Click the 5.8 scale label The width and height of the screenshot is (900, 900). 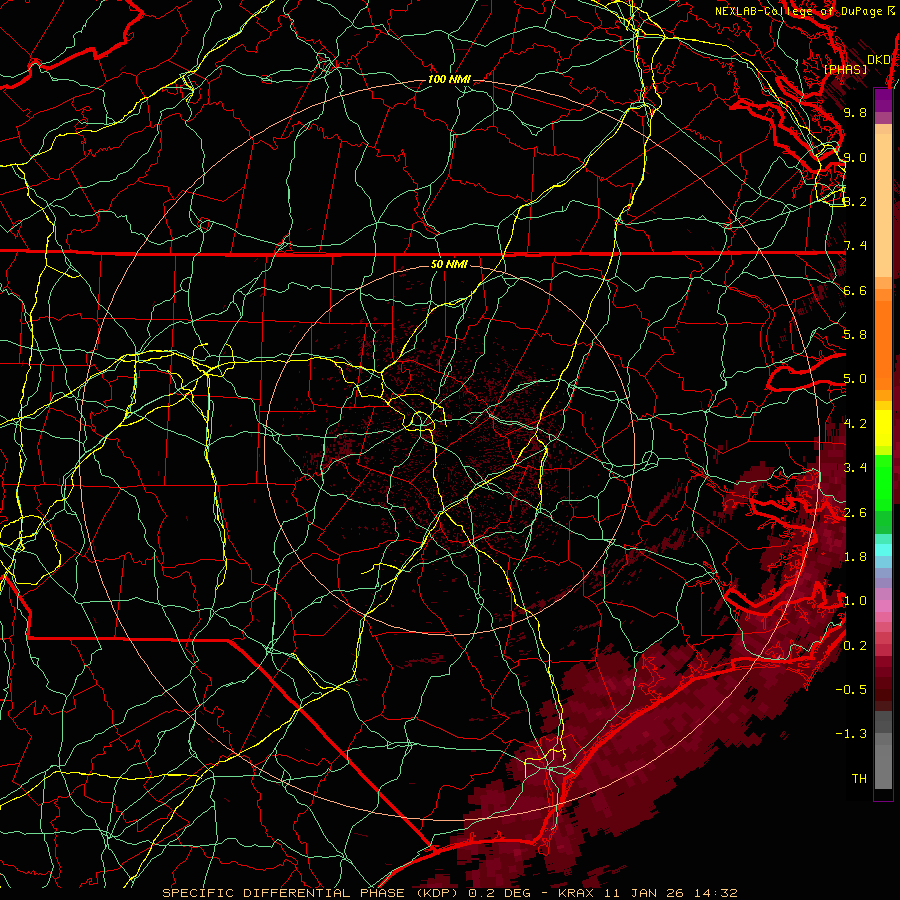point(855,335)
